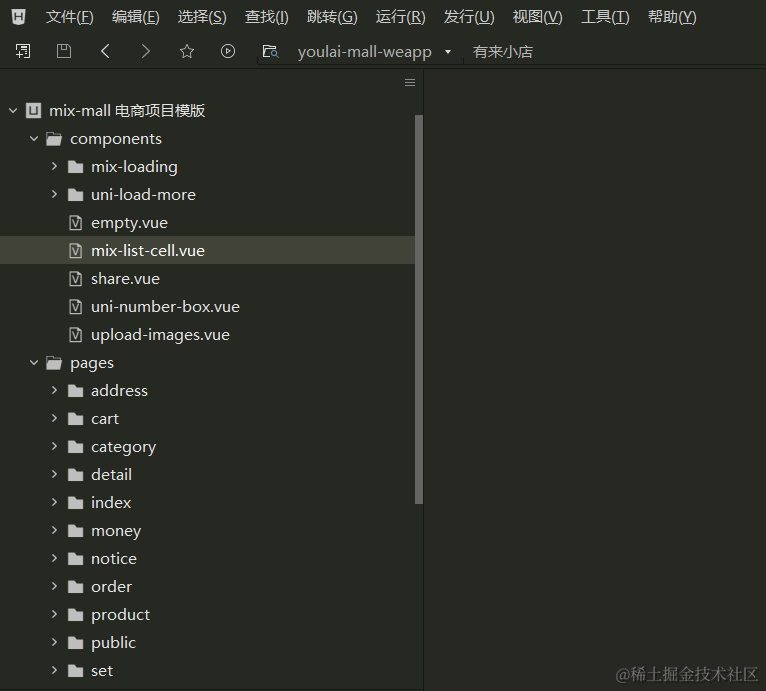
Task: Click the project tree vertical scrollbar
Action: tap(419, 309)
